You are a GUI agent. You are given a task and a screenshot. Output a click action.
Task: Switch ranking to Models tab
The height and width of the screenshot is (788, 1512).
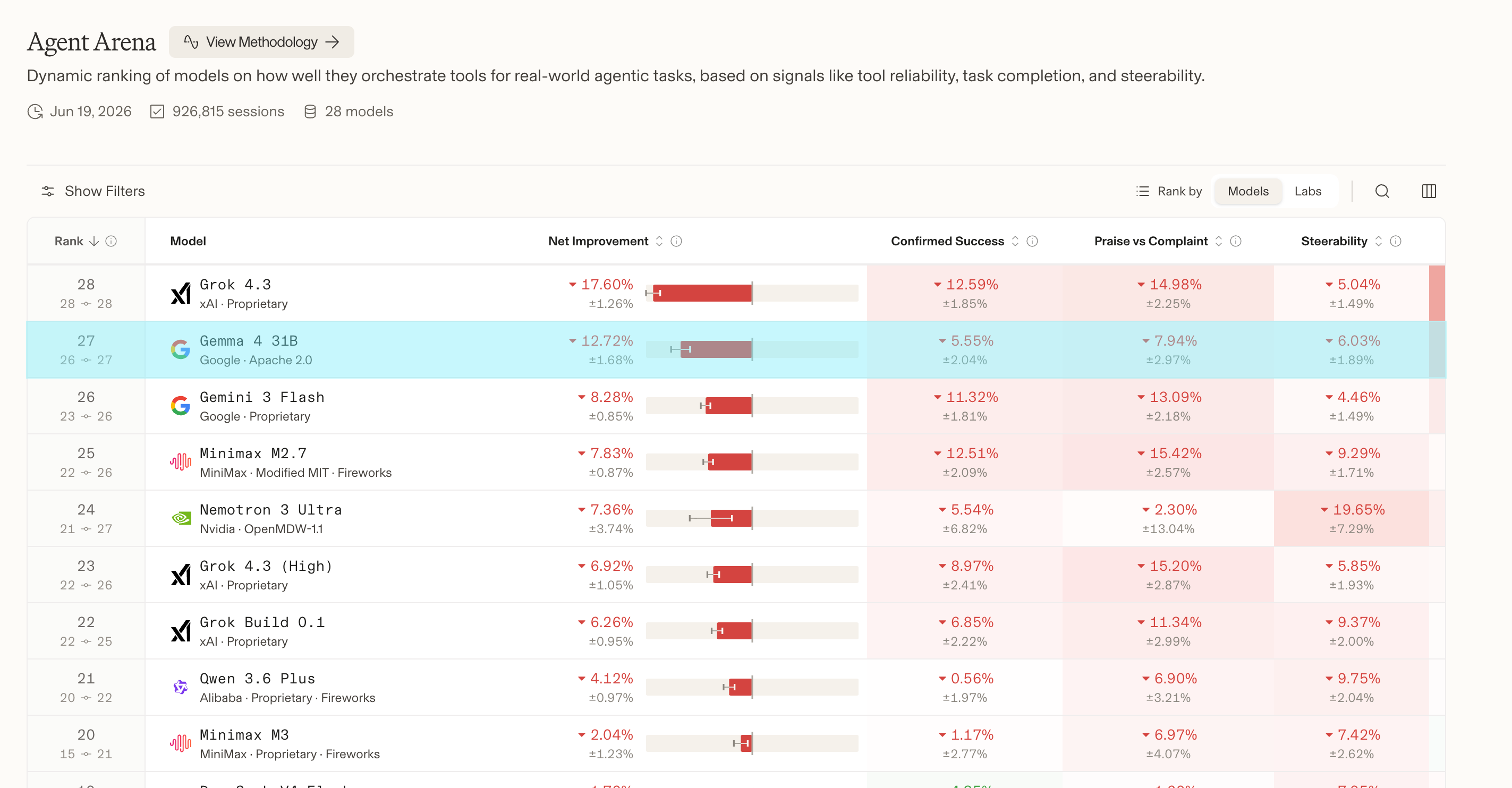1248,191
